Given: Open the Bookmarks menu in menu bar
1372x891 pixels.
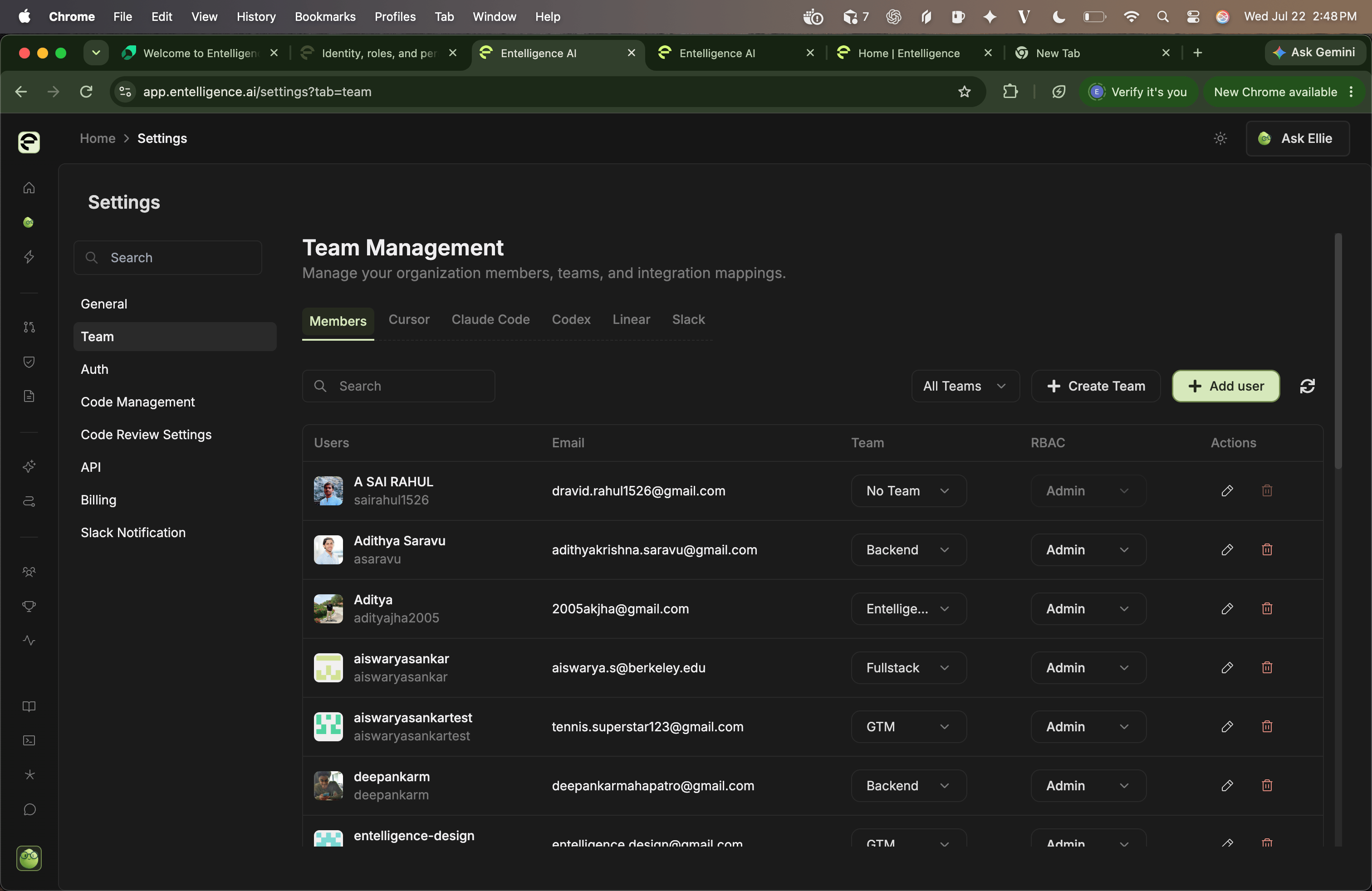Looking at the screenshot, I should pos(324,17).
